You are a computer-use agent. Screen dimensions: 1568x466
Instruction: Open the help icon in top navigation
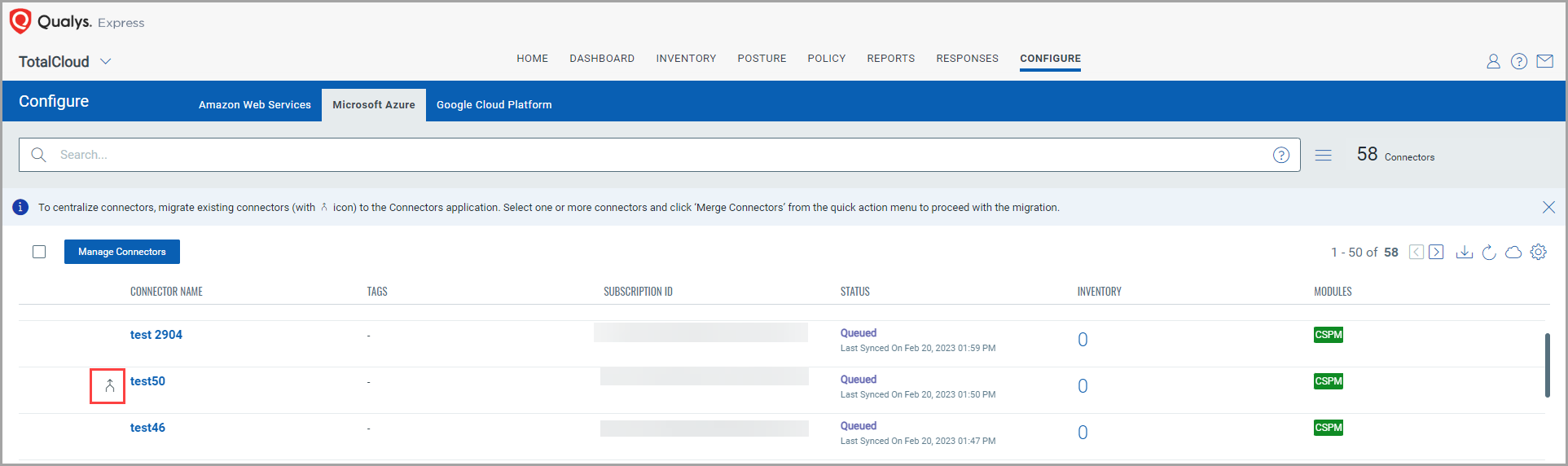tap(1519, 62)
